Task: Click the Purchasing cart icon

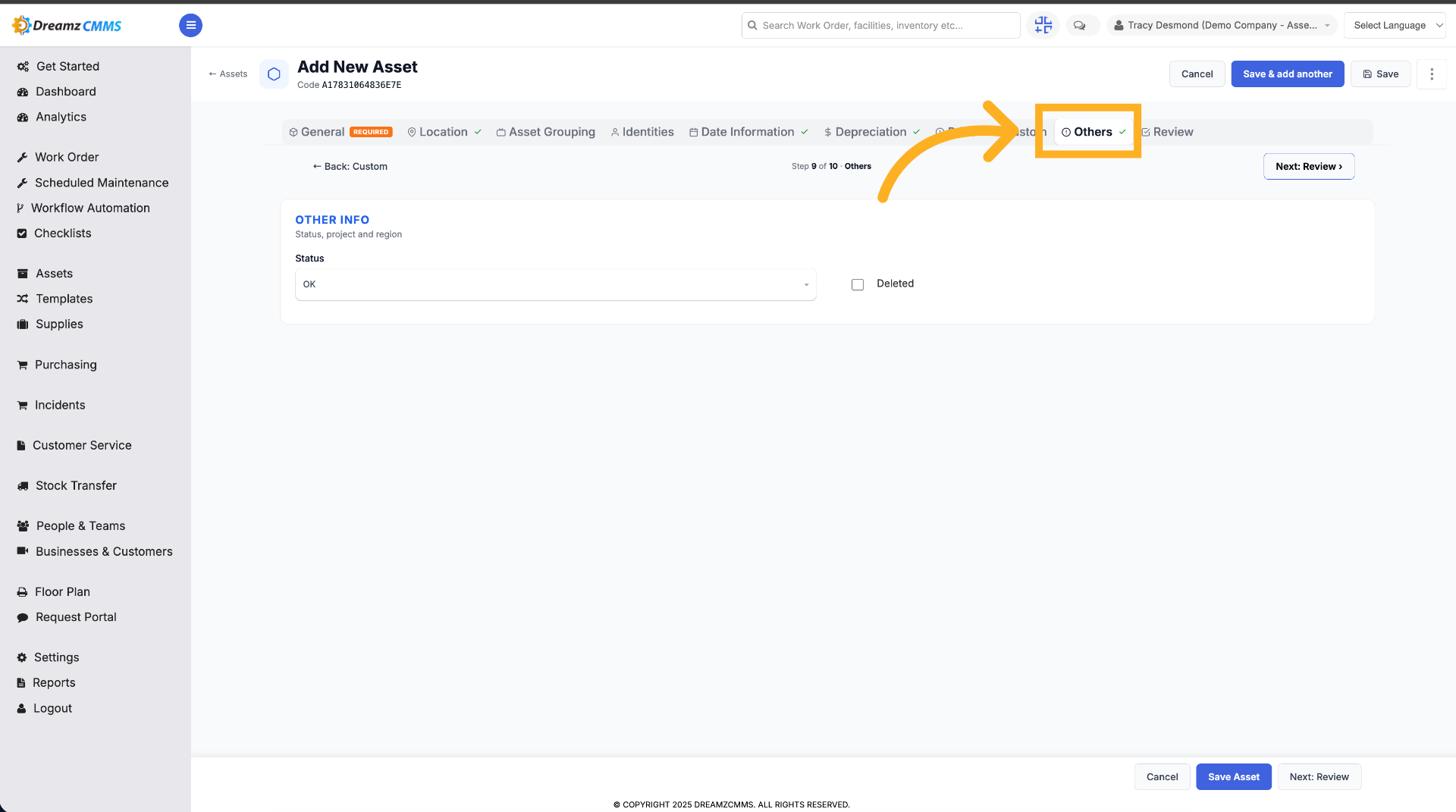Action: click(x=22, y=365)
